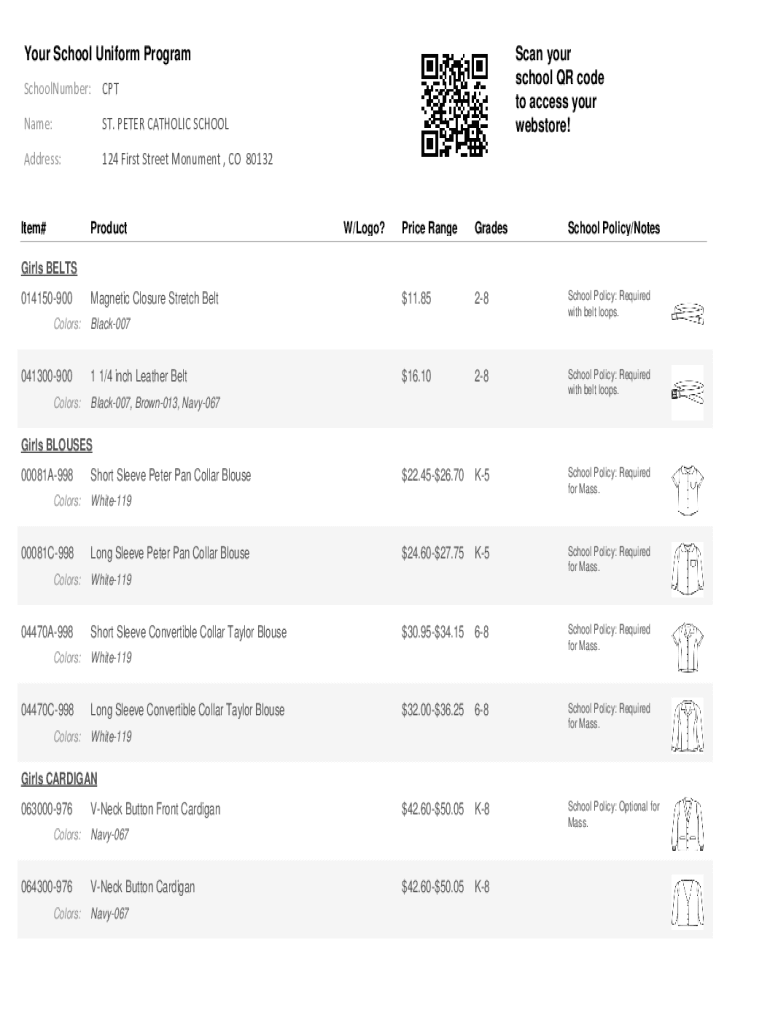Viewport: 770px width, 1024px height.
Task: Select the Girls BLOUSES section heading
Action: [x=57, y=445]
